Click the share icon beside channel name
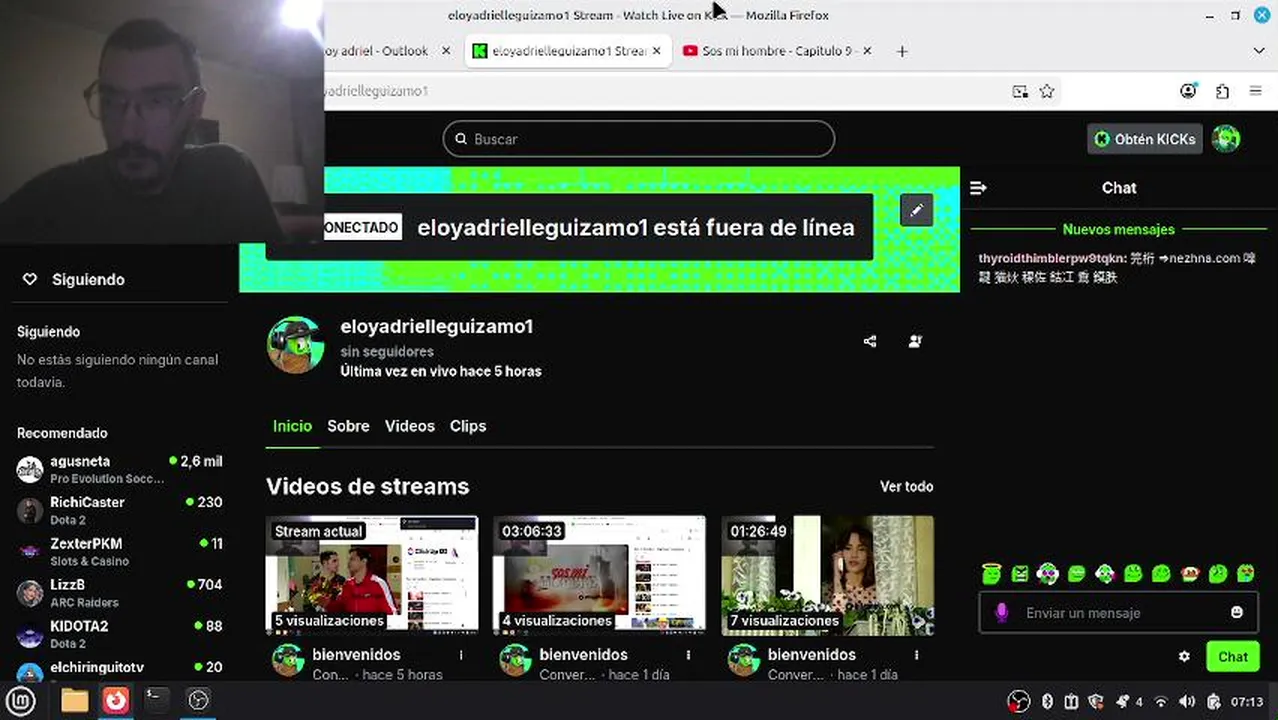Image resolution: width=1278 pixels, height=720 pixels. pos(870,341)
